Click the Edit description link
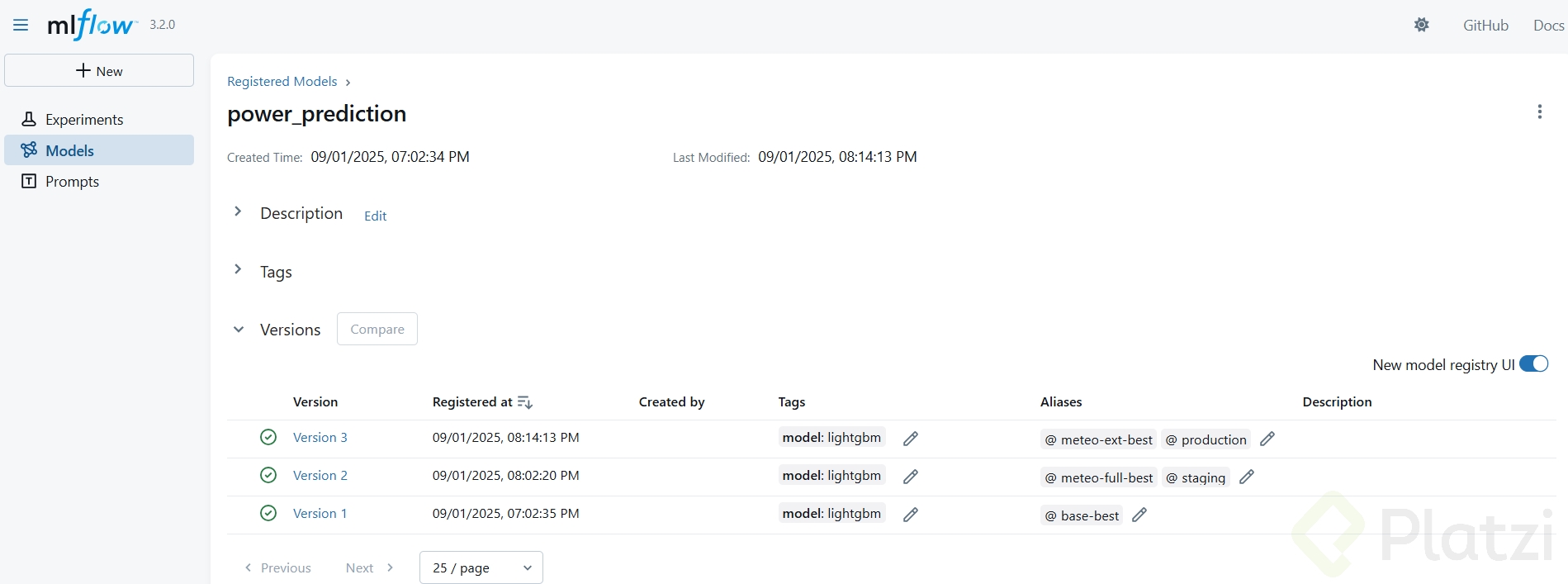The height and width of the screenshot is (584, 1568). (x=375, y=216)
